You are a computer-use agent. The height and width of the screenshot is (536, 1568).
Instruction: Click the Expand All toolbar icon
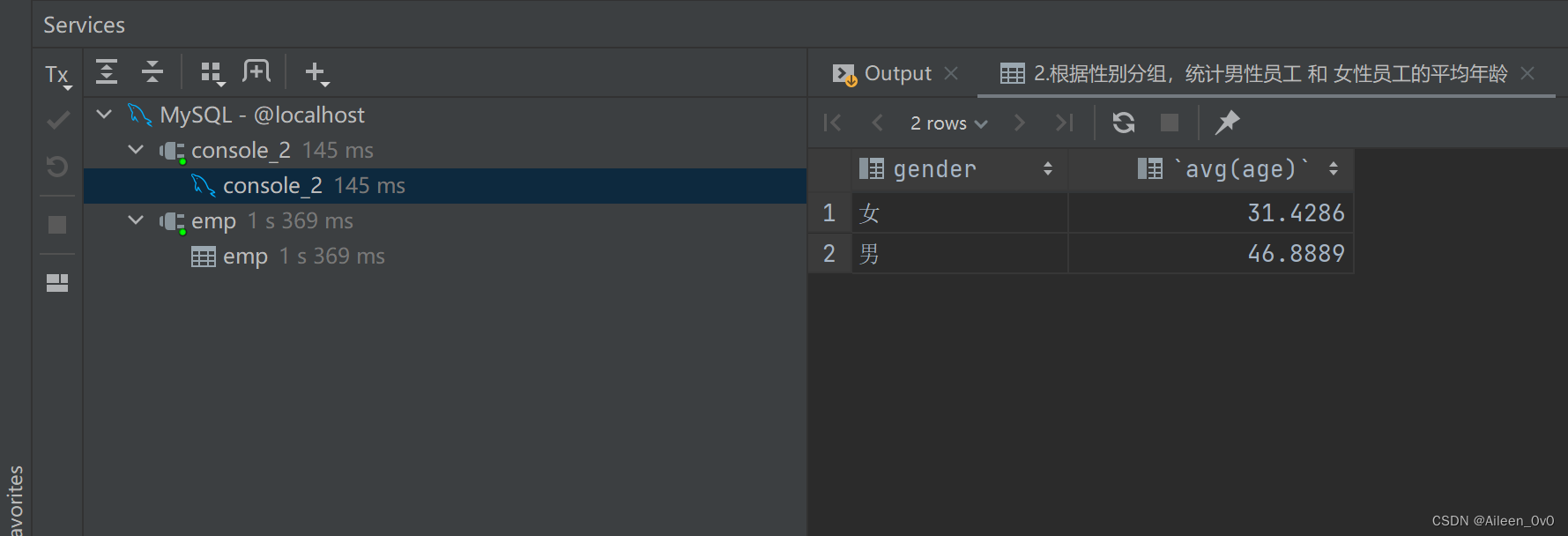[x=107, y=72]
